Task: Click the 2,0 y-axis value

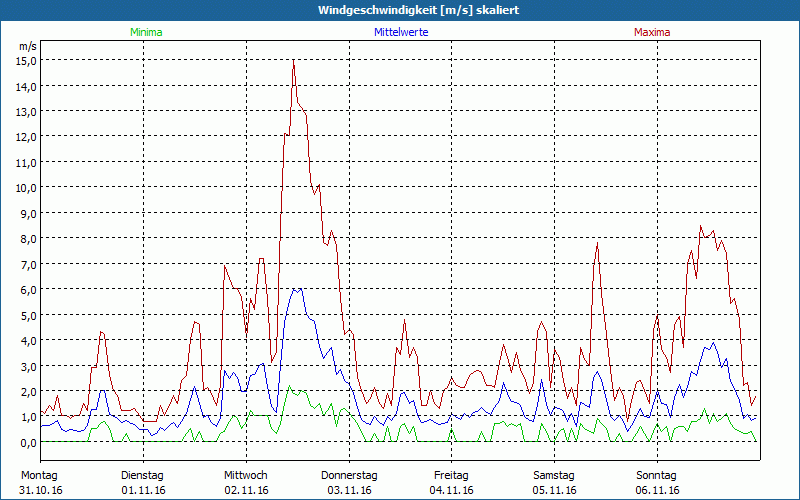Action: coord(28,392)
